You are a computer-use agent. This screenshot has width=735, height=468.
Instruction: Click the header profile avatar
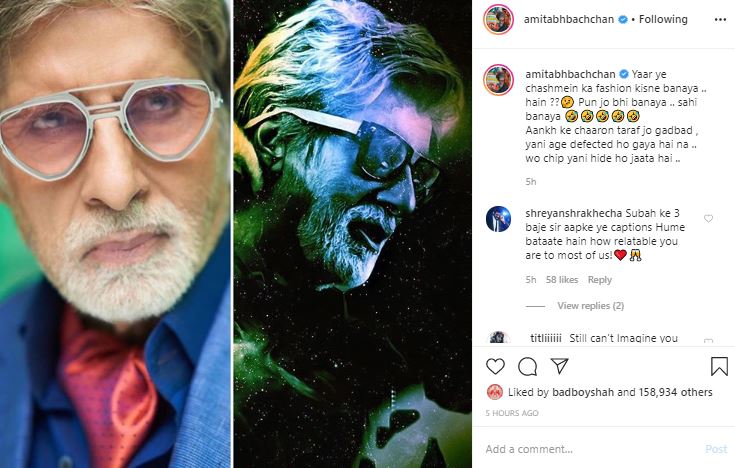499,19
